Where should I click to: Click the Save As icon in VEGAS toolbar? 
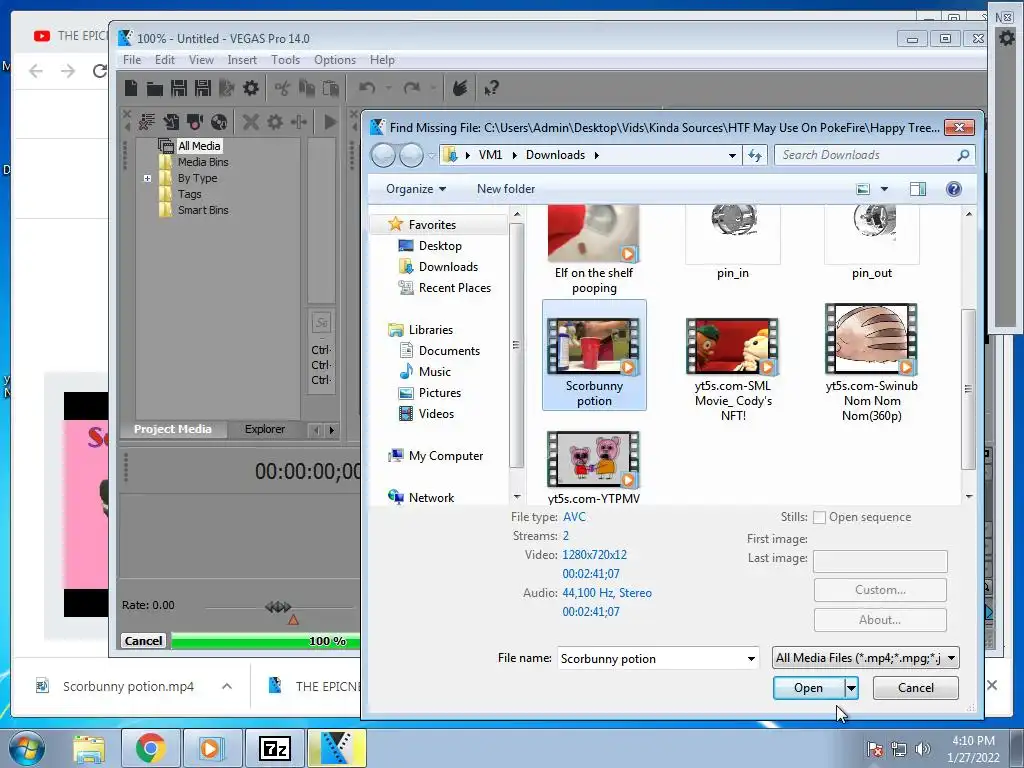pyautogui.click(x=203, y=88)
